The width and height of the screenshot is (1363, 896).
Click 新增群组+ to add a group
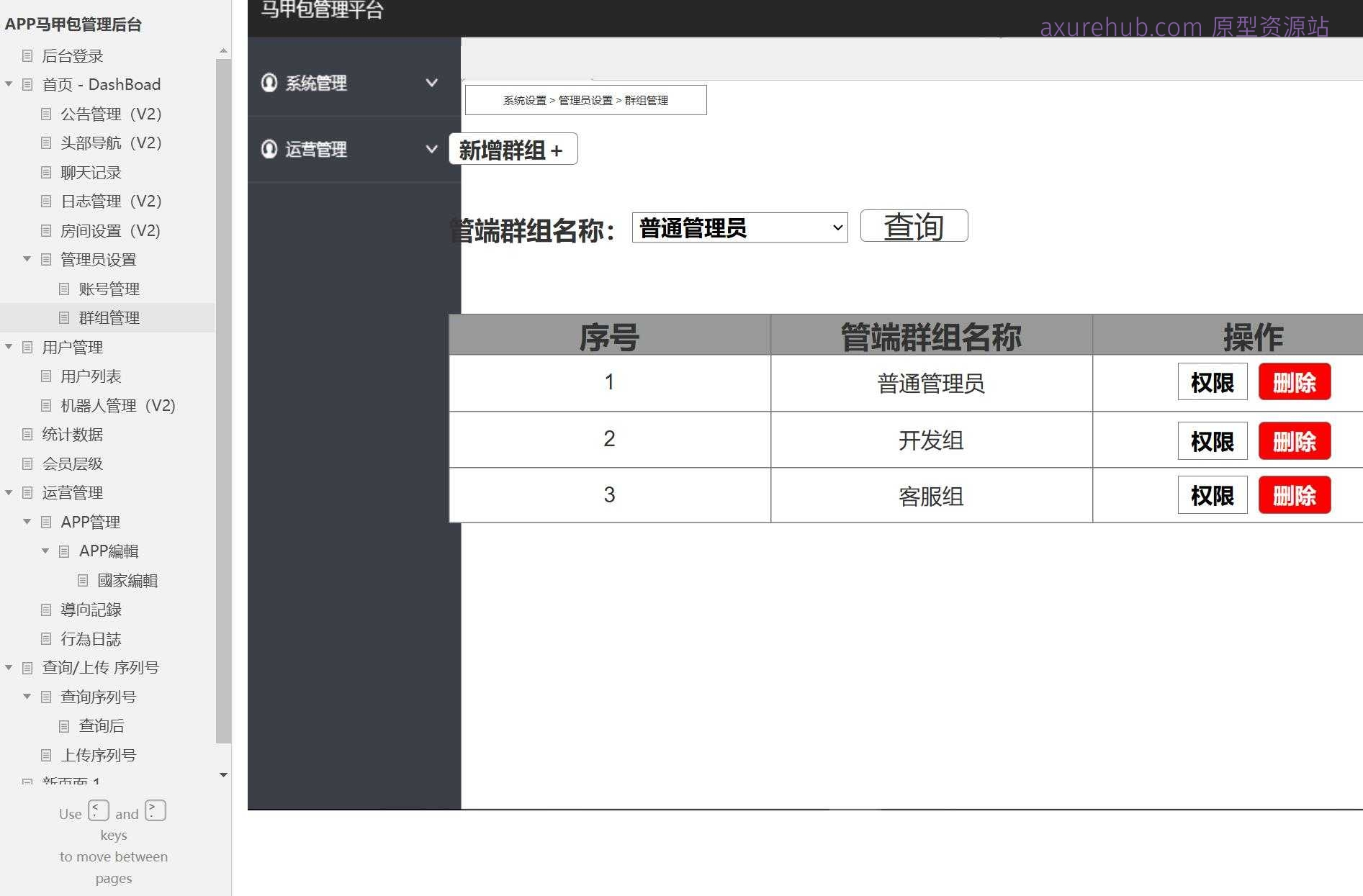(x=513, y=149)
